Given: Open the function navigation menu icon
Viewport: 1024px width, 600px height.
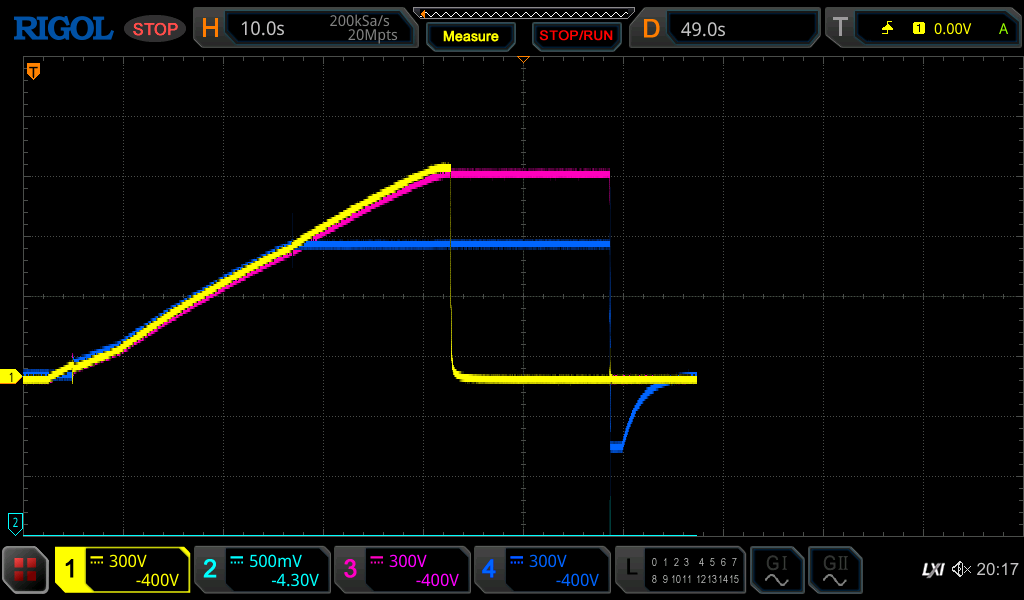Looking at the screenshot, I should 25,570.
